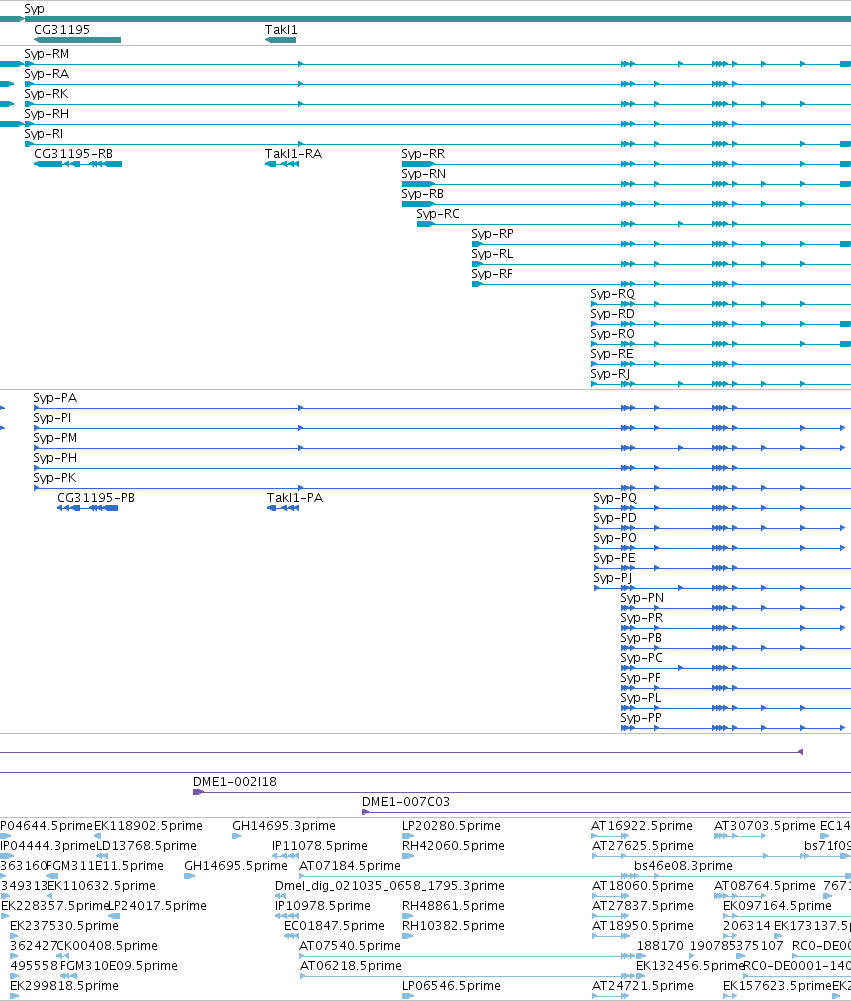Select the Dmel_dig_021035_0658_1795.3prime label
Viewport: 851px width, 1001px height.
tap(389, 886)
